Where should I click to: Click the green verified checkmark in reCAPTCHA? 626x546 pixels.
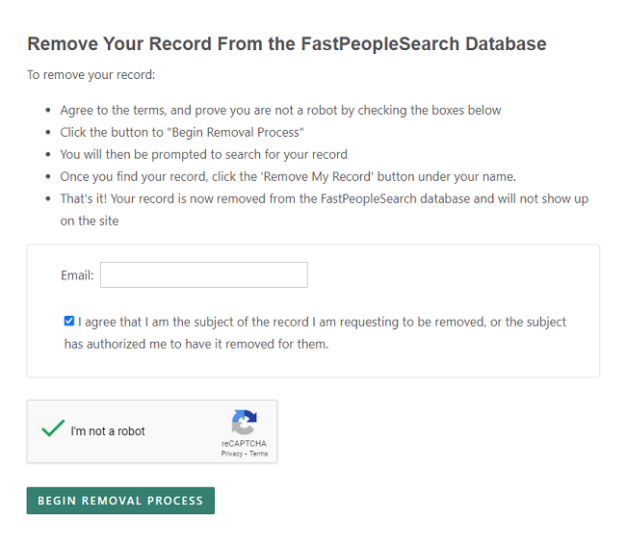(x=53, y=428)
